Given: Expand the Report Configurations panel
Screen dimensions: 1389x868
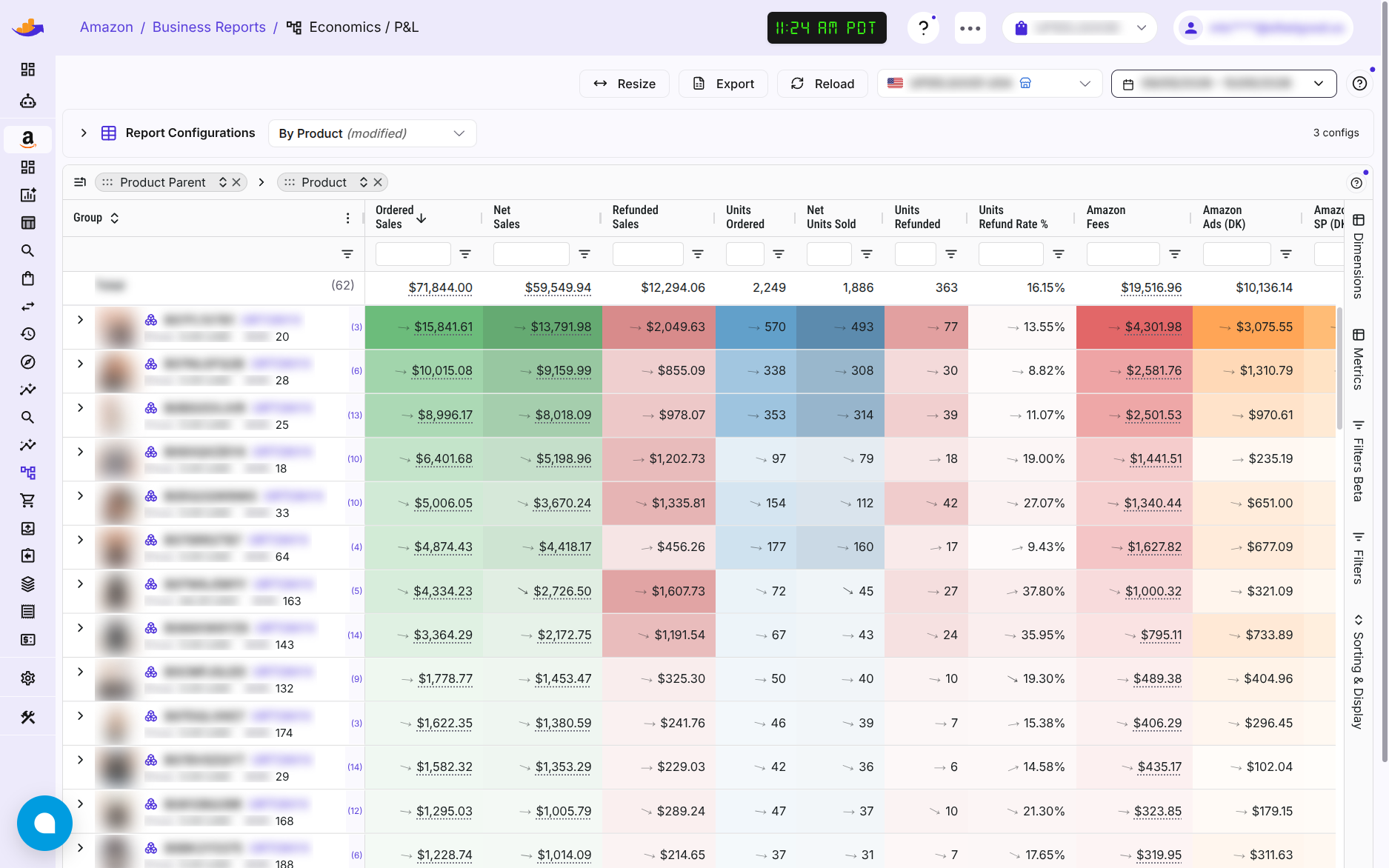Looking at the screenshot, I should tap(84, 133).
